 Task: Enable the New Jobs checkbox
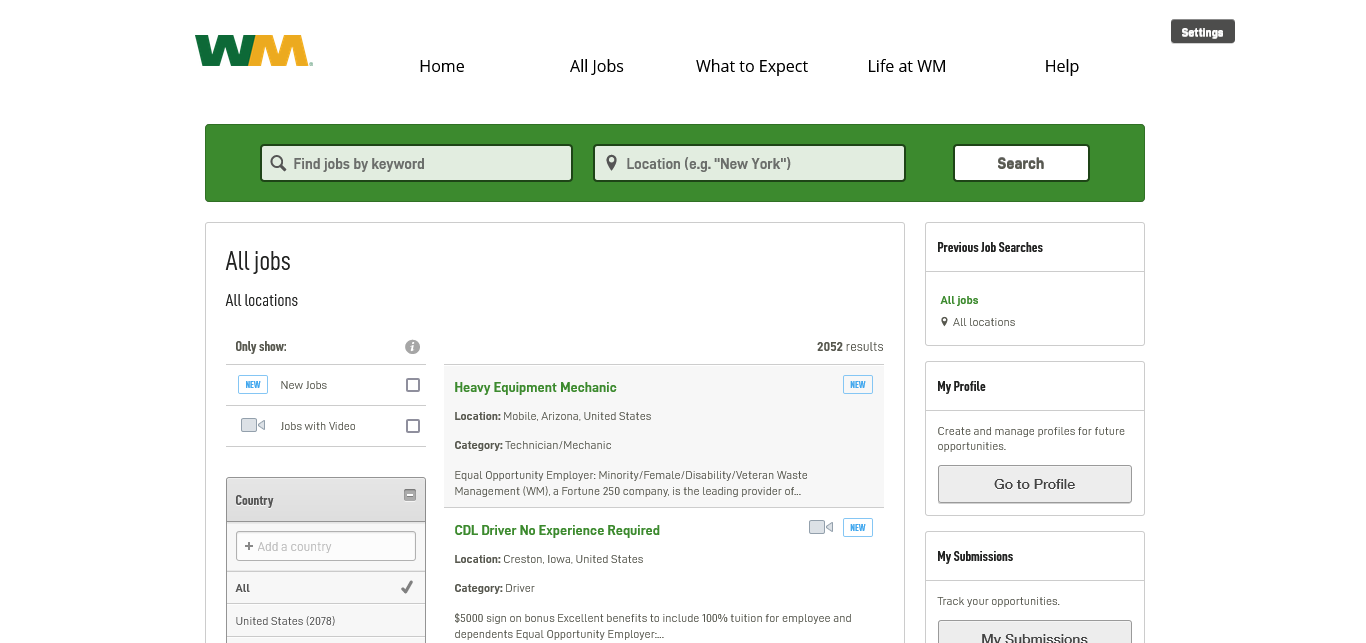click(413, 385)
